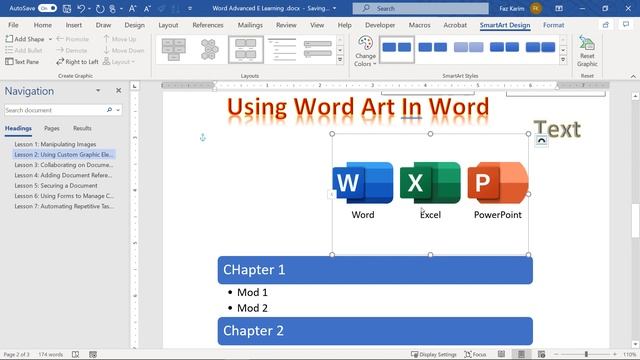Open the Format tab

point(553,25)
